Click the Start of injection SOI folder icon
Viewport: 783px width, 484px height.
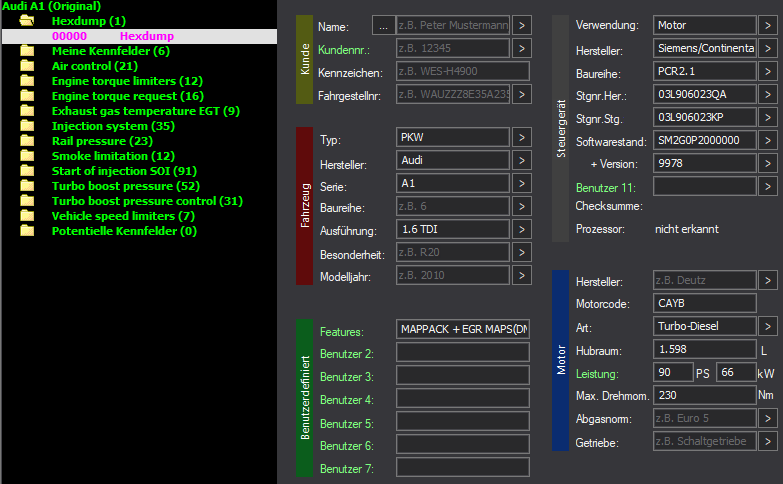[27, 171]
